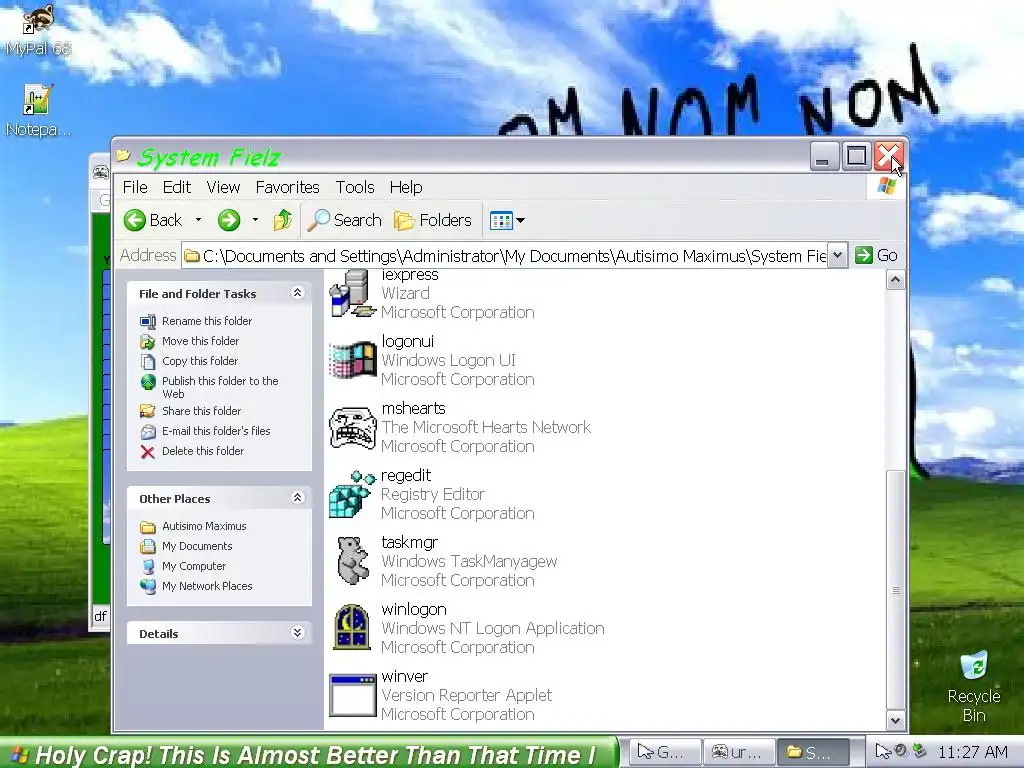Open the View menu
The height and width of the screenshot is (768, 1024).
click(x=223, y=187)
